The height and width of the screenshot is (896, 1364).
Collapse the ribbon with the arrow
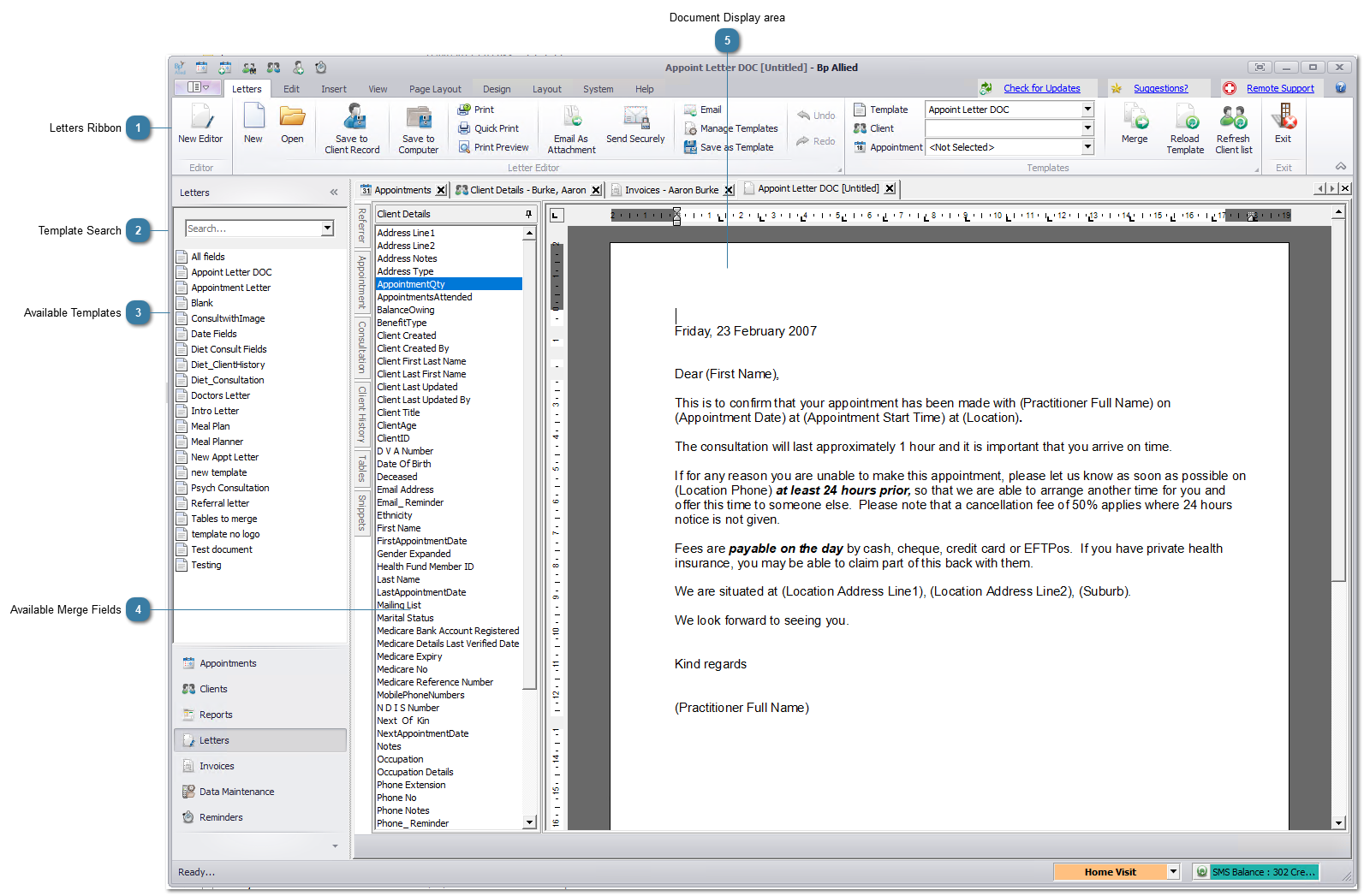point(1341,167)
